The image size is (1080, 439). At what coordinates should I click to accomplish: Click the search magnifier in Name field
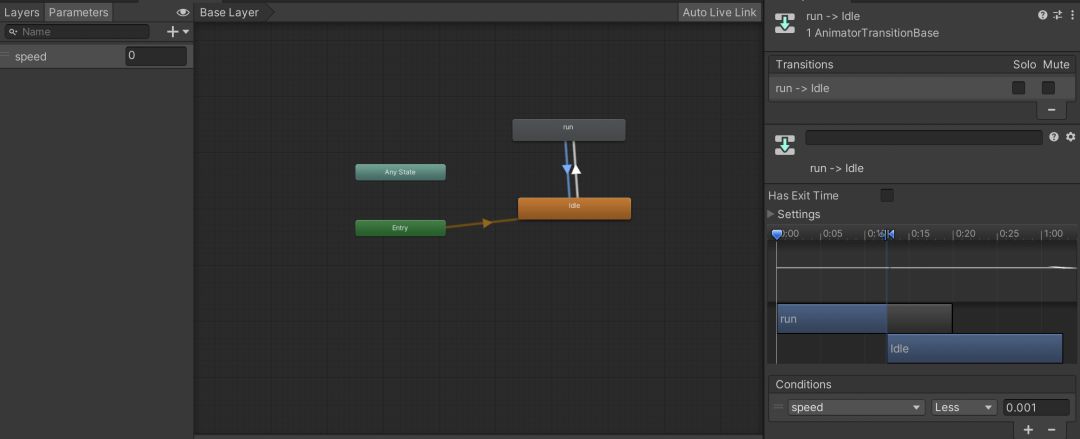coord(13,32)
